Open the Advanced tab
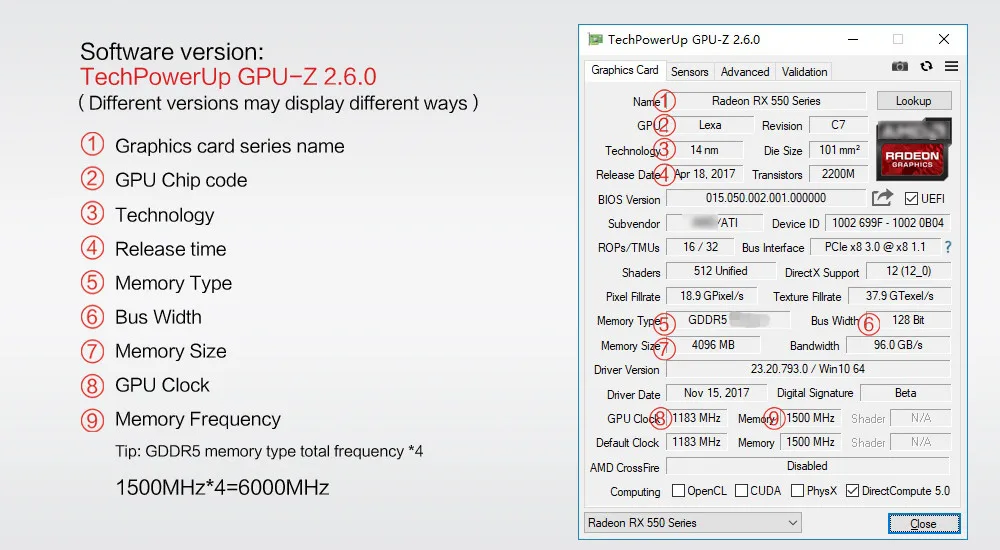This screenshot has width=1000, height=550. (x=745, y=72)
